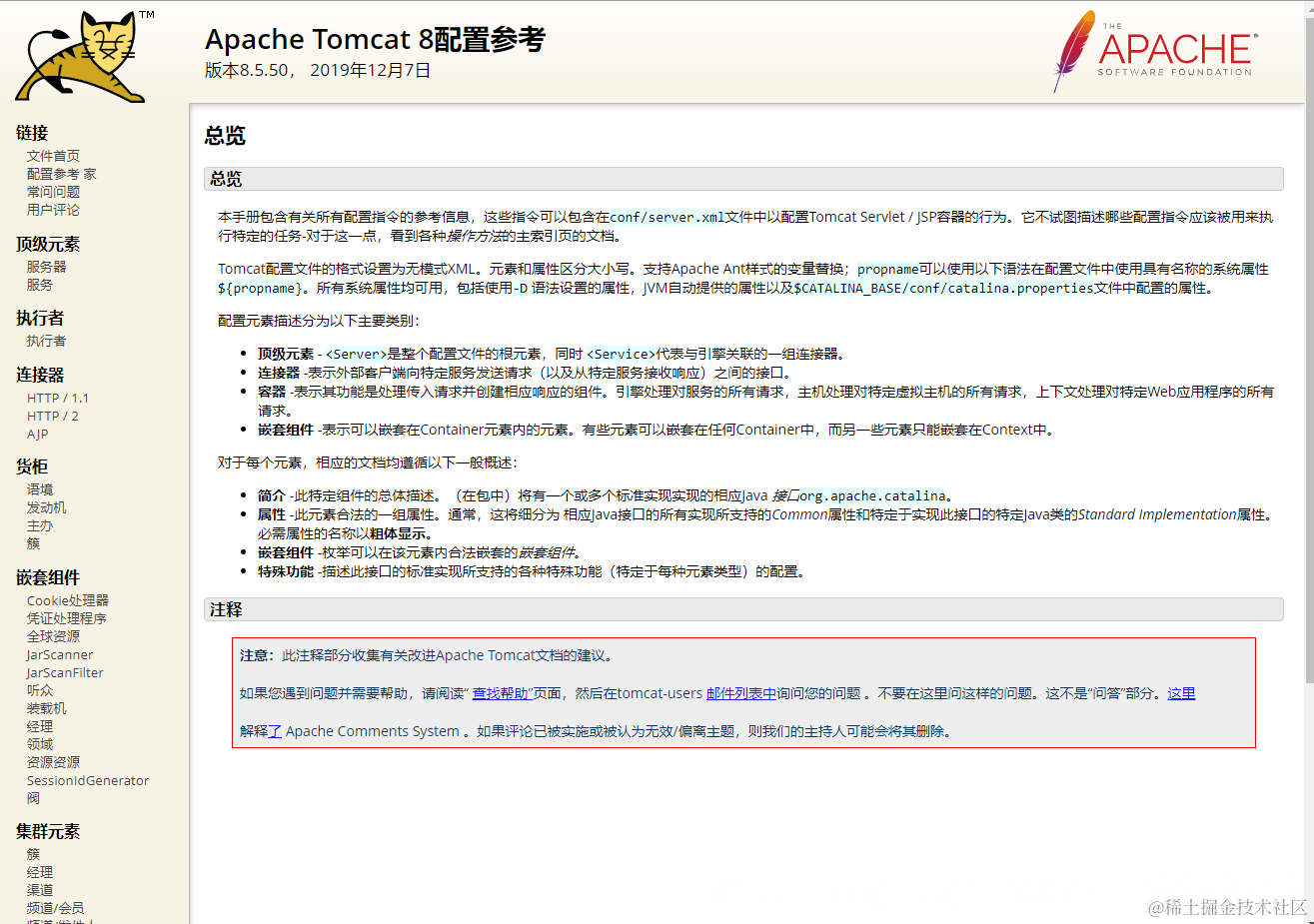Open the HTTP / 2 connector link

53,416
